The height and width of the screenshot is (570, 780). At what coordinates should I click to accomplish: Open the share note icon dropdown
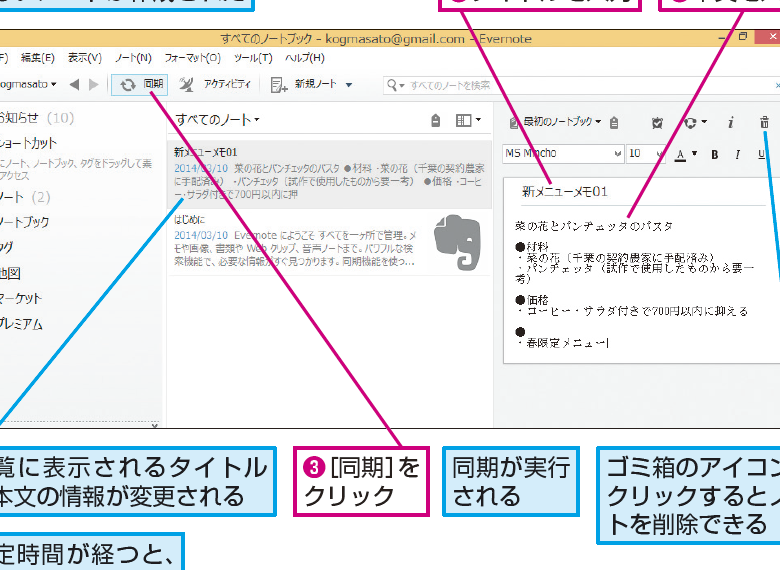pyautogui.click(x=694, y=122)
